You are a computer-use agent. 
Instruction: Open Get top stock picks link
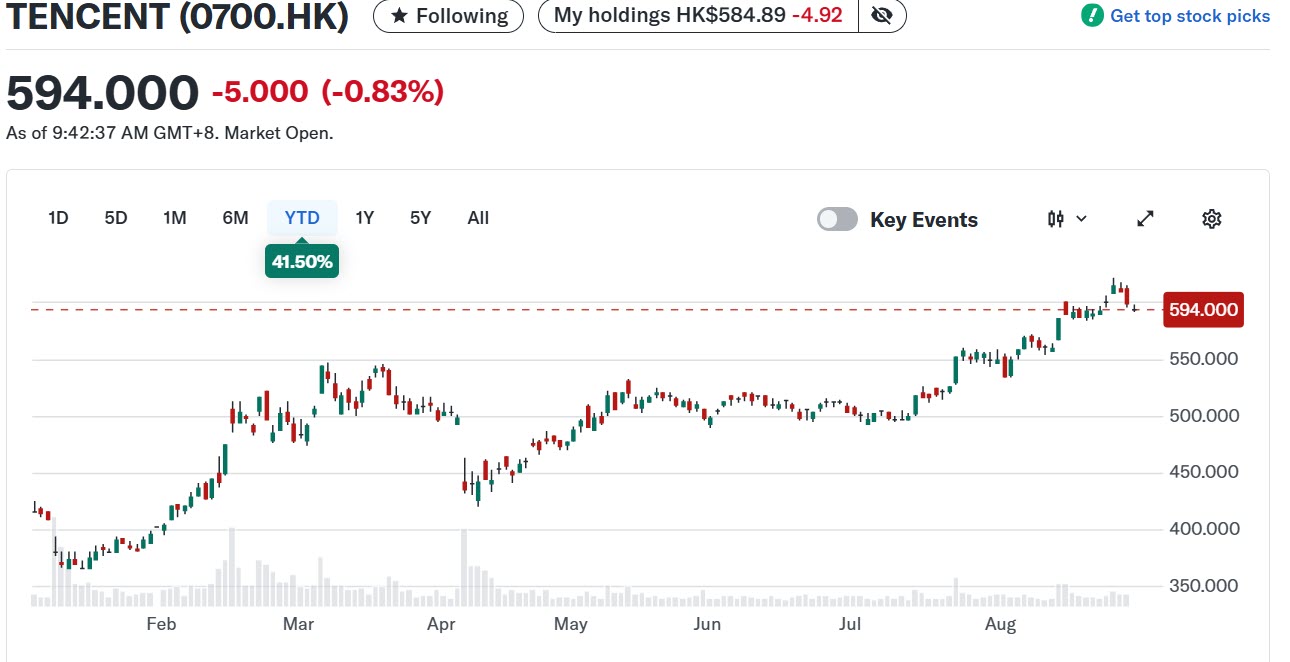click(1190, 16)
